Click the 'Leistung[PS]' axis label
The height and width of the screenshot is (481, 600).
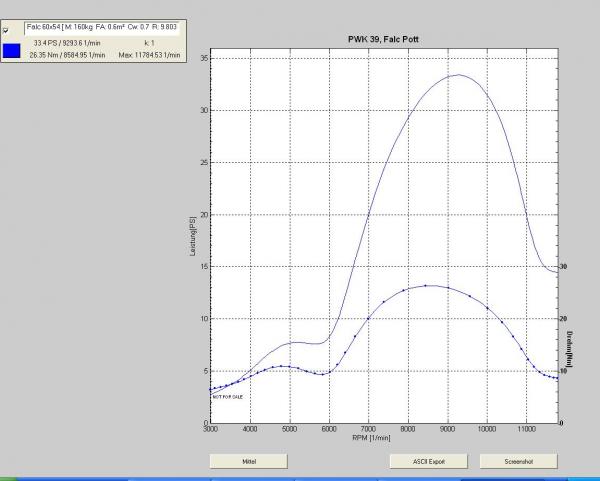pyautogui.click(x=193, y=236)
